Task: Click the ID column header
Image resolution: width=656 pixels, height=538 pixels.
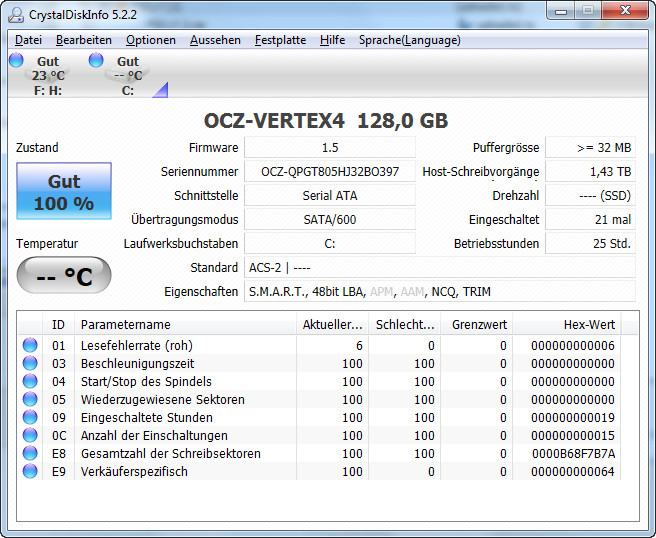Action: coord(59,325)
